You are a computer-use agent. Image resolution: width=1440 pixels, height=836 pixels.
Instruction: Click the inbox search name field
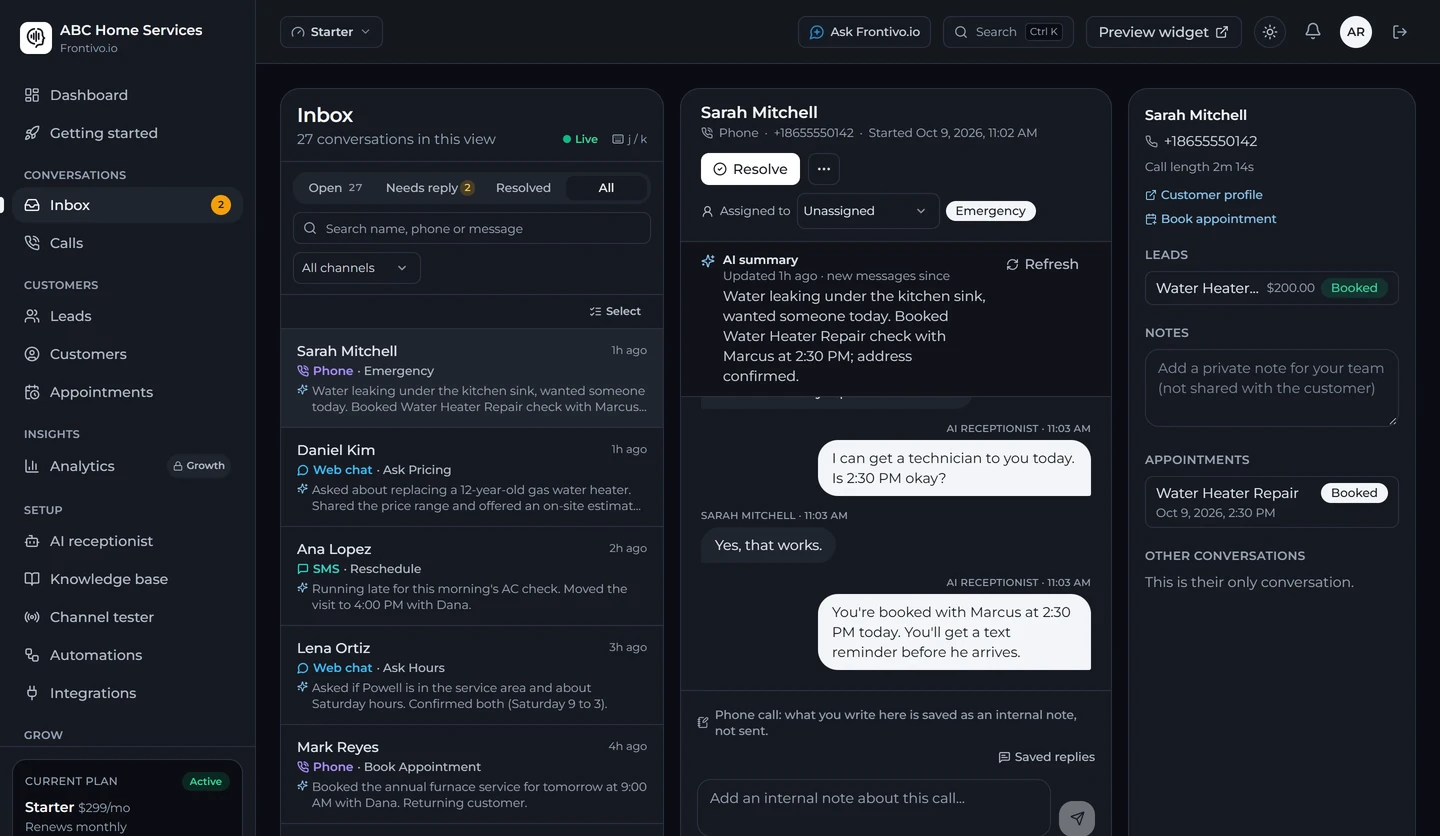pos(471,228)
